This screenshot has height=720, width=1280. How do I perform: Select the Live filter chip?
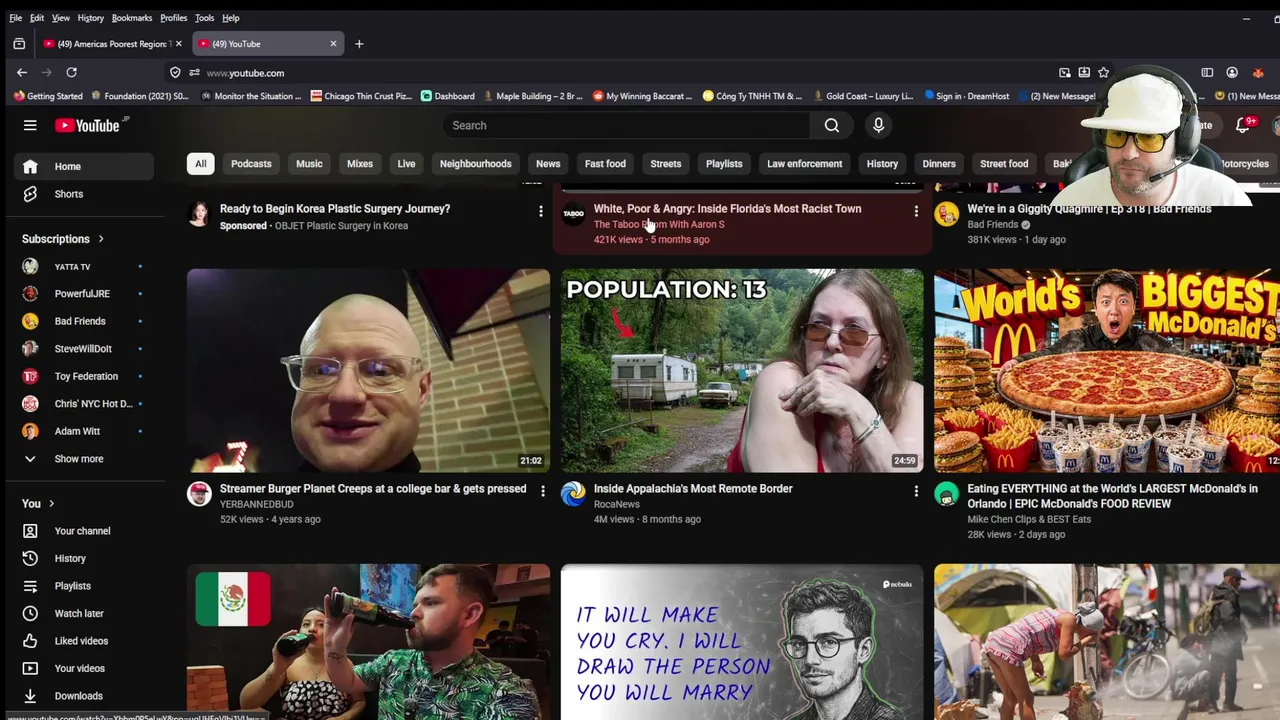406,164
